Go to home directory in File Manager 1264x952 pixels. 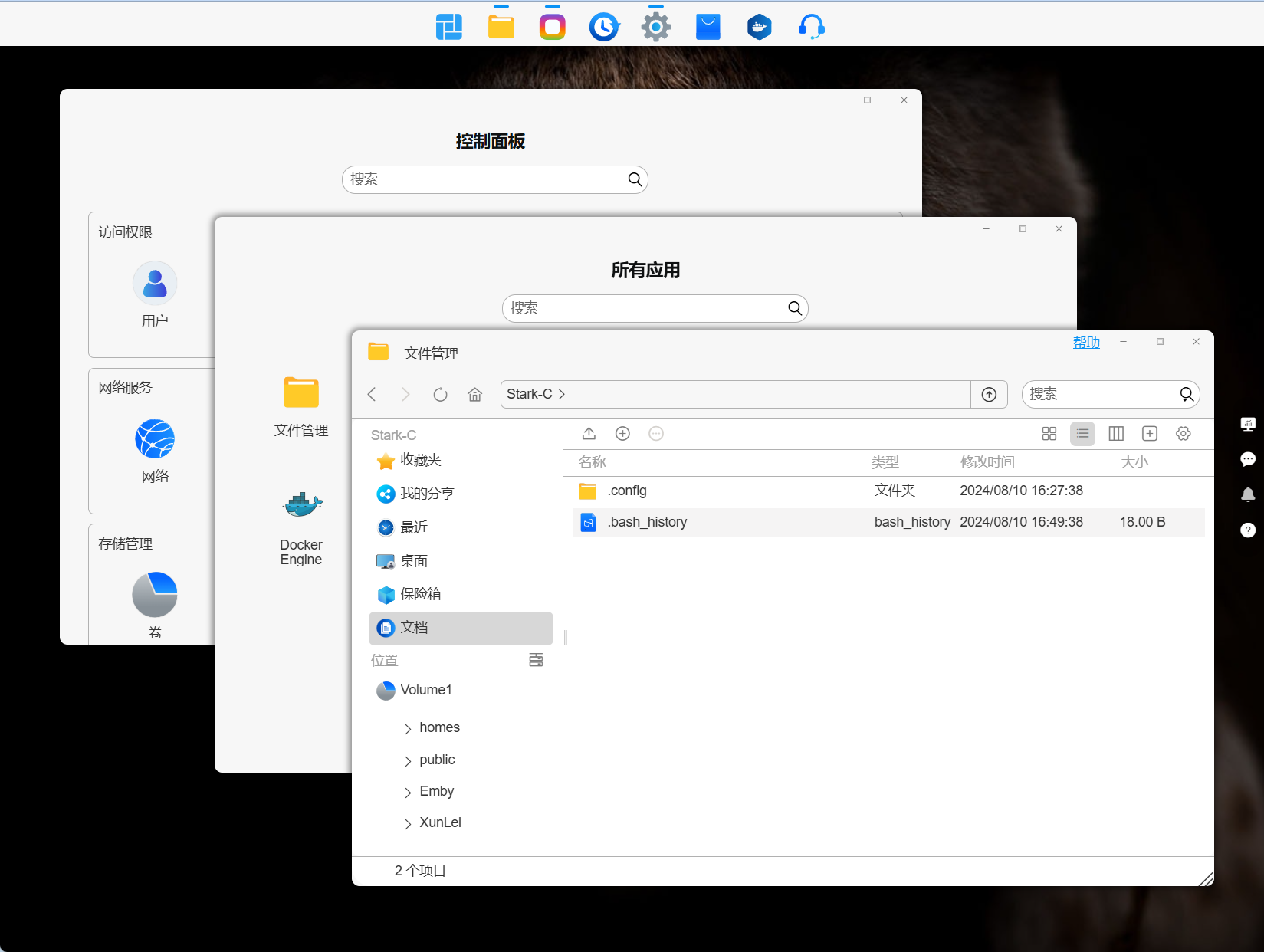pyautogui.click(x=475, y=394)
